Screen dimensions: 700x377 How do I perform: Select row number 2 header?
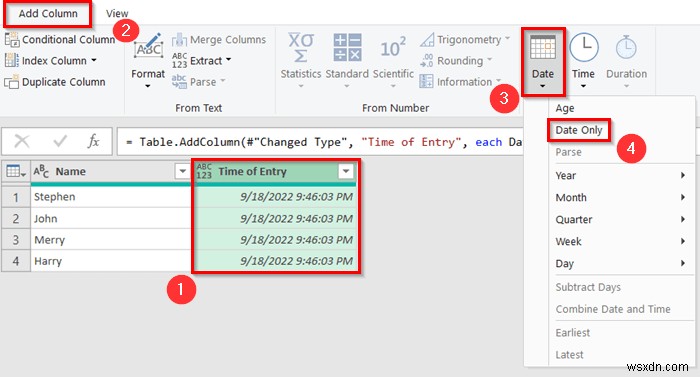(x=16, y=218)
